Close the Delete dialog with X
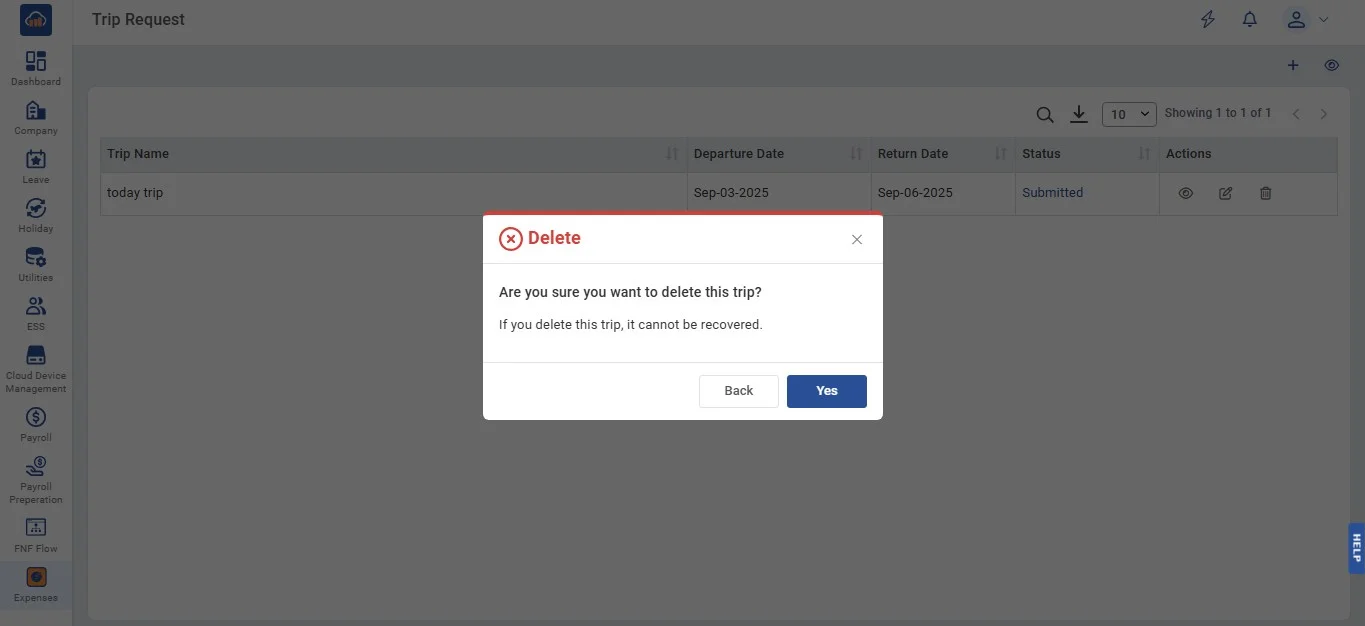 click(x=856, y=240)
